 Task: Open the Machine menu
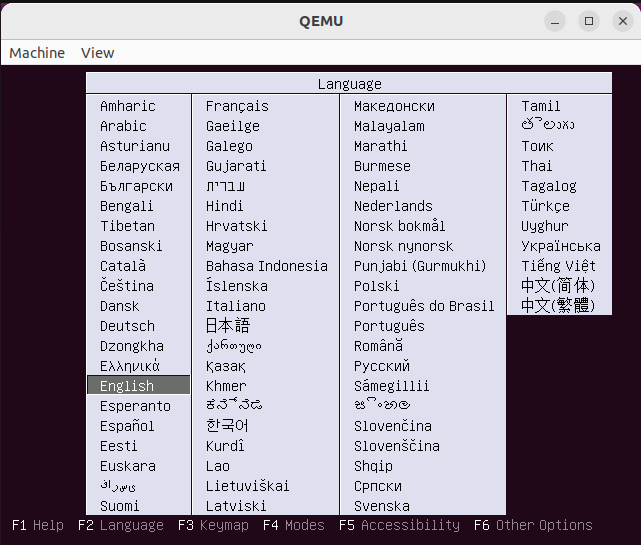point(37,53)
